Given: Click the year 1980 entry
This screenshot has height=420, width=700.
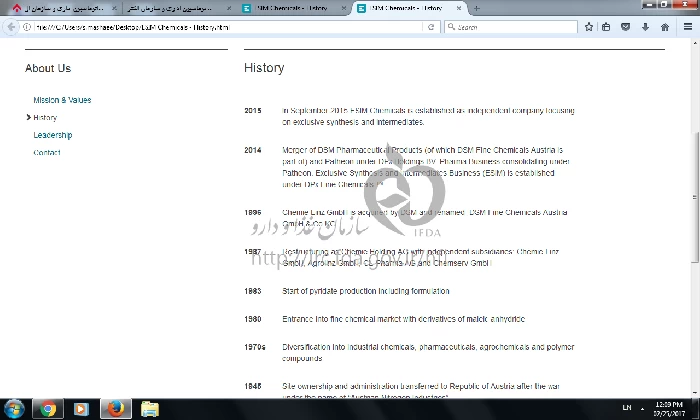Looking at the screenshot, I should click(253, 319).
